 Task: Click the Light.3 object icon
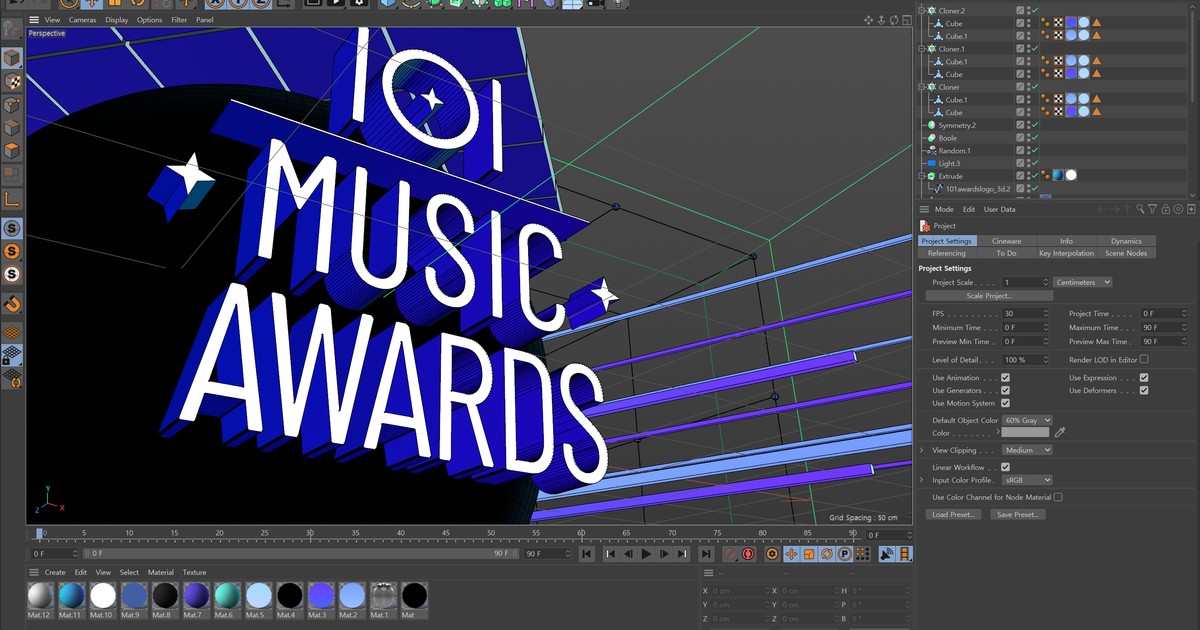932,163
